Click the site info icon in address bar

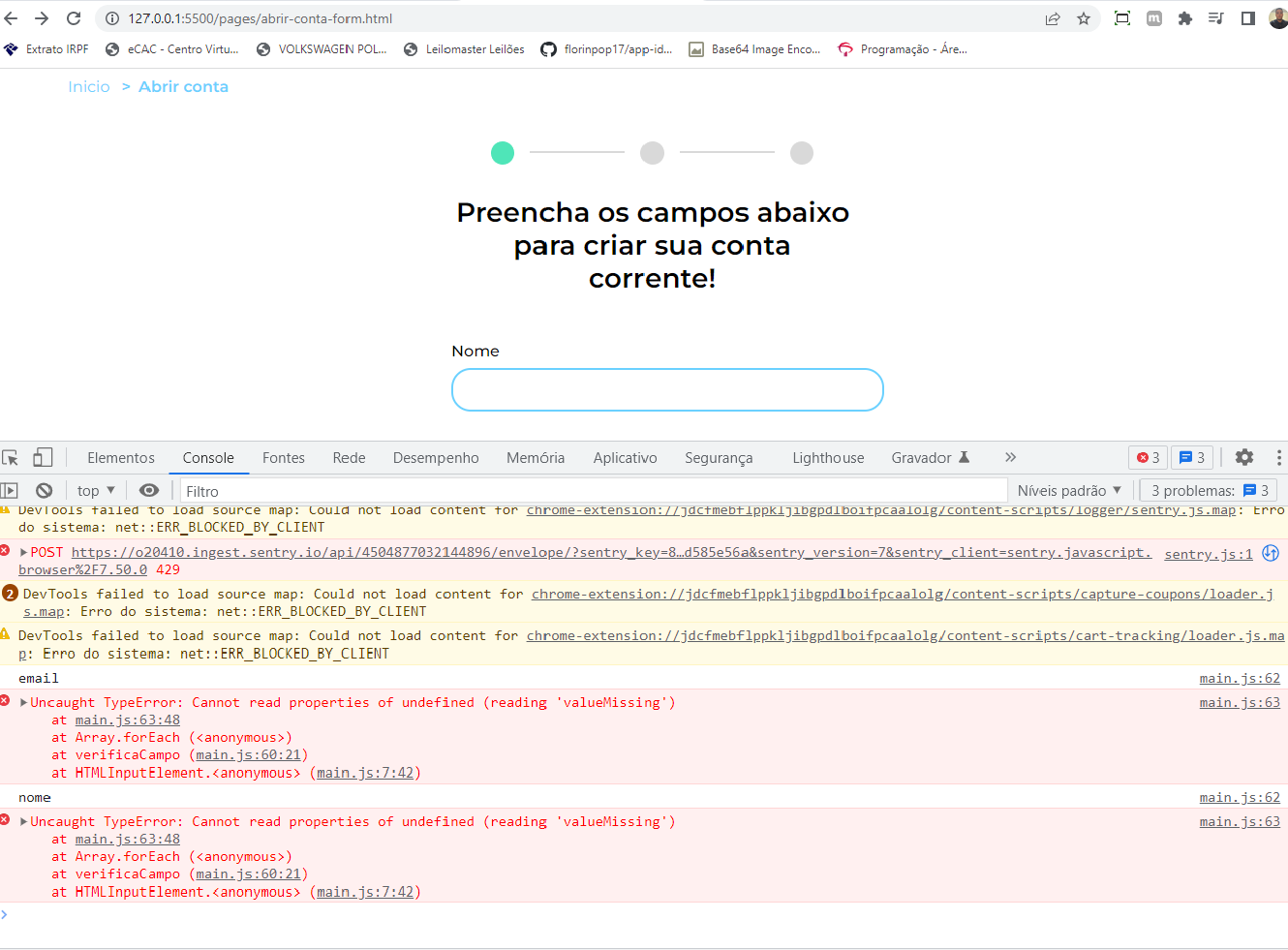[111, 18]
